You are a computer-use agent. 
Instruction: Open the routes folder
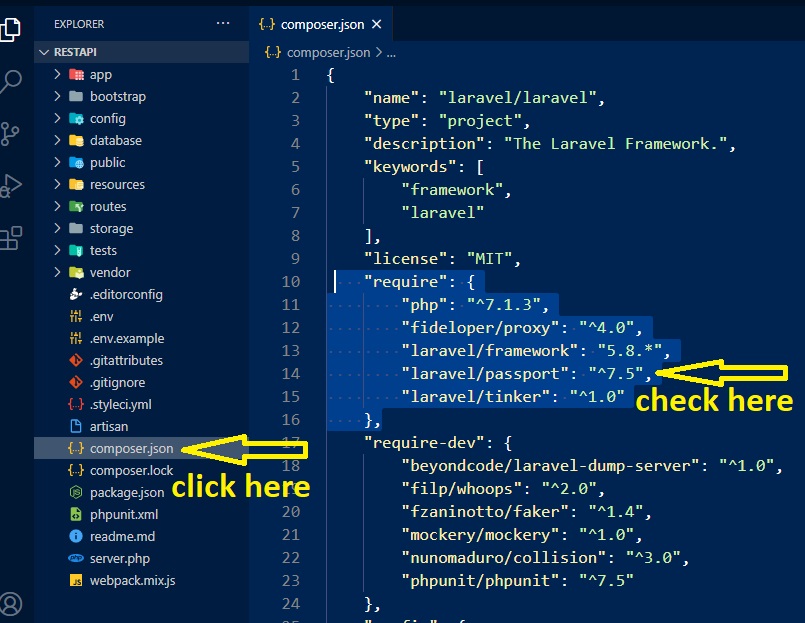[108, 207]
